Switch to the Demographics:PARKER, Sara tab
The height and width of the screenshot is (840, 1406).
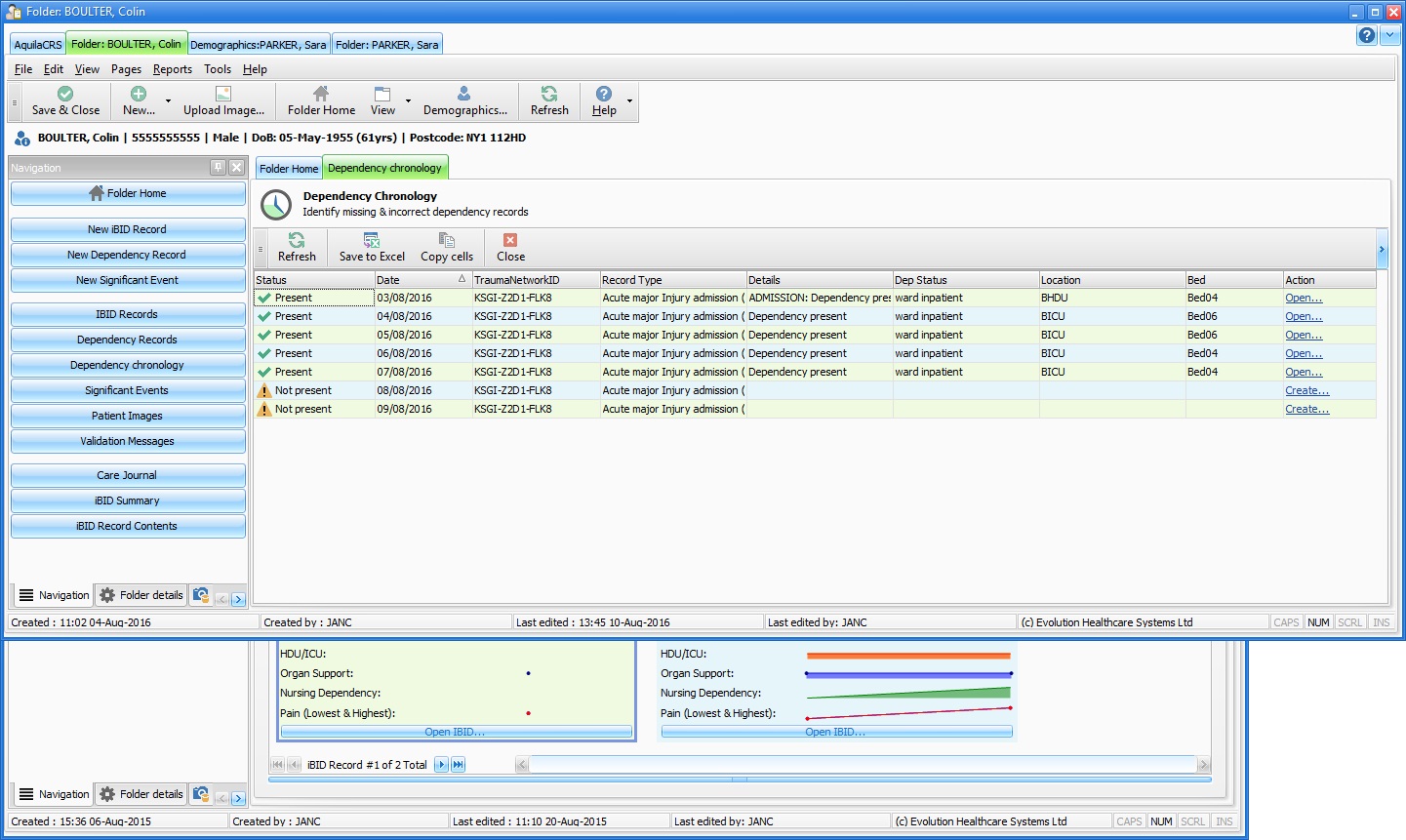coord(259,44)
